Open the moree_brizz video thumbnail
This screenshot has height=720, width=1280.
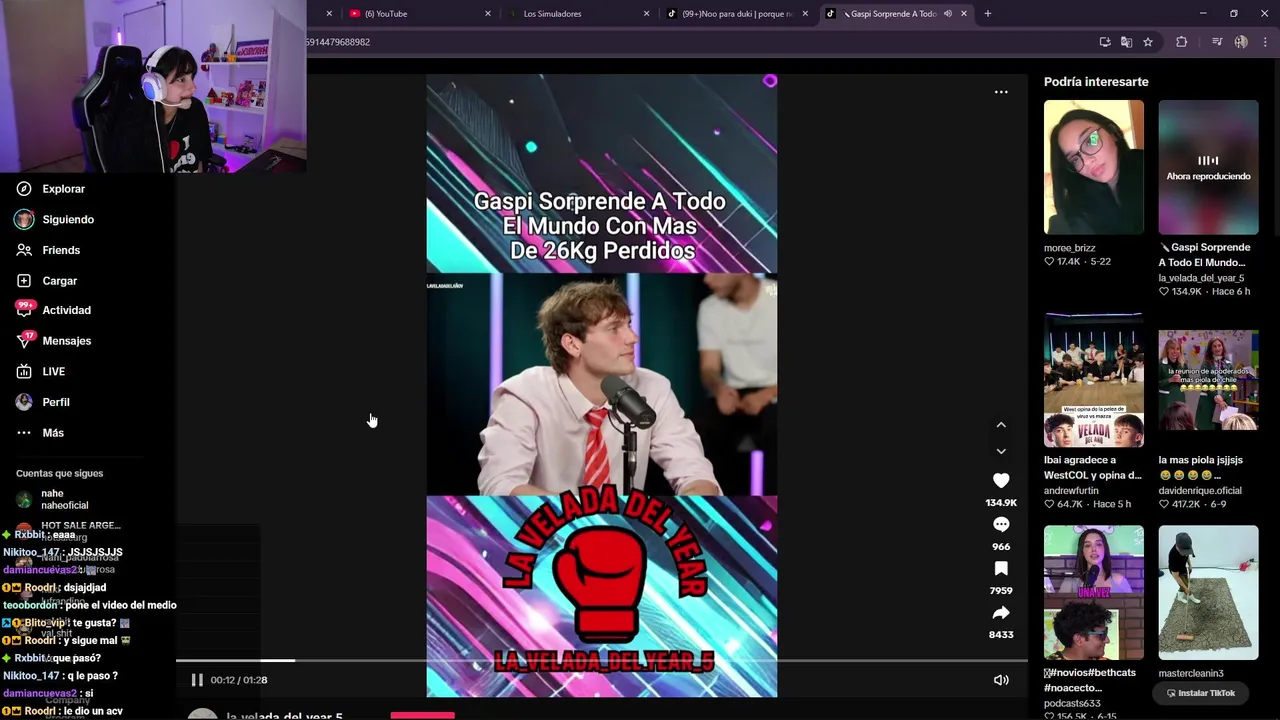click(x=1094, y=167)
